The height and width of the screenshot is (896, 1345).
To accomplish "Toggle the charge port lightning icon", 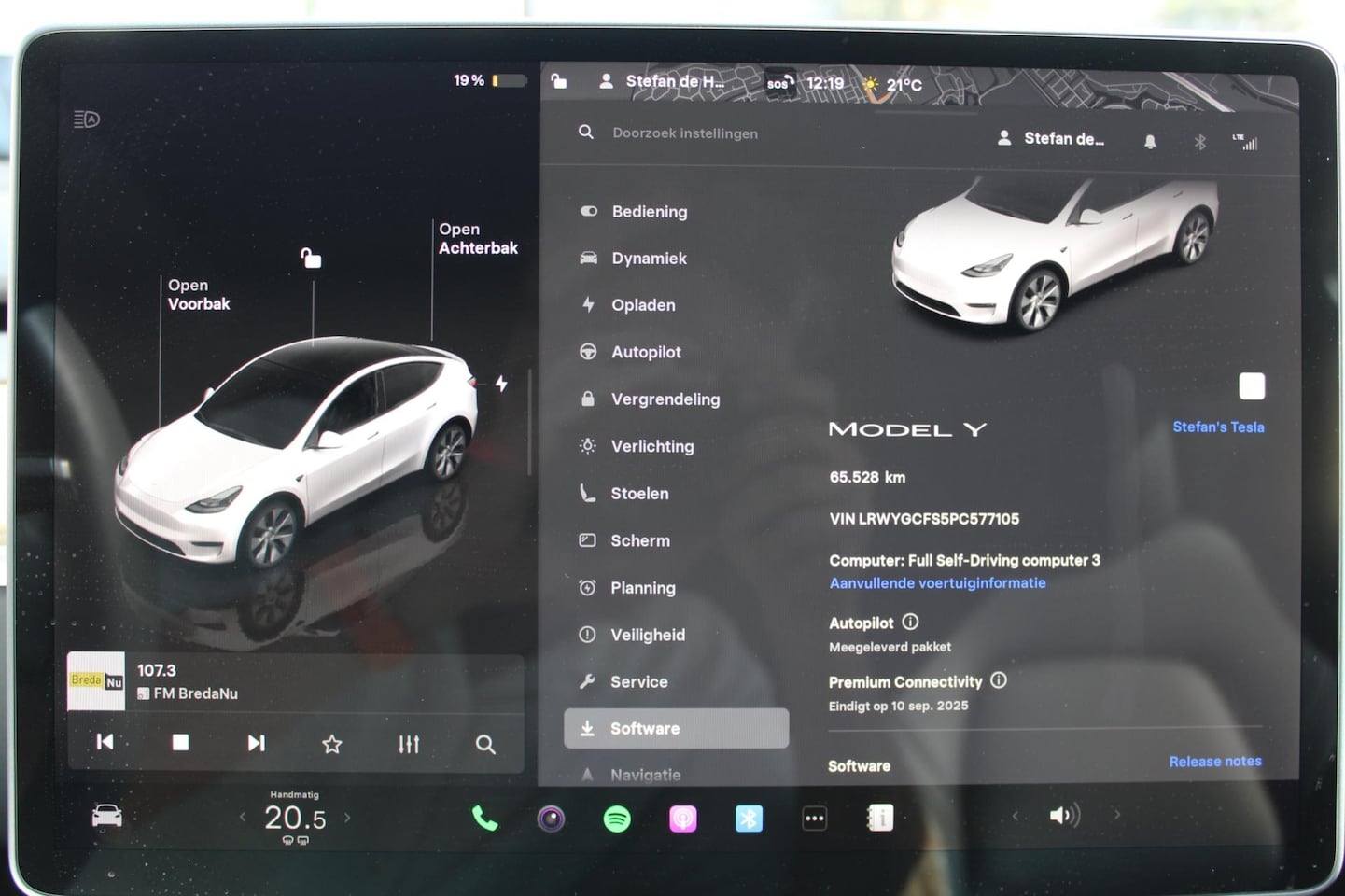I will pos(501,384).
